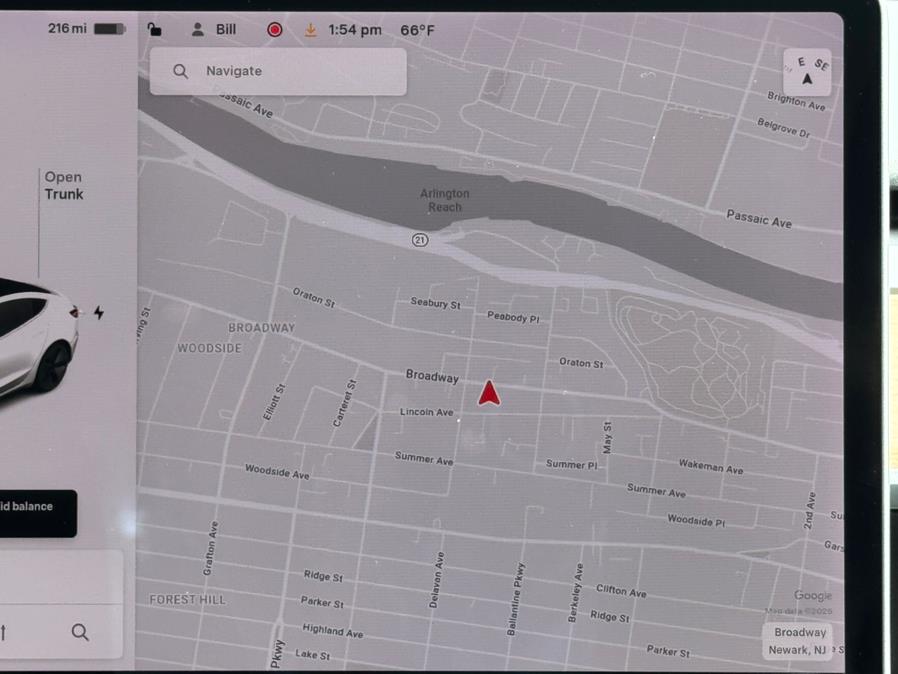
Task: Tap the 66°F temperature reading
Action: pos(418,30)
